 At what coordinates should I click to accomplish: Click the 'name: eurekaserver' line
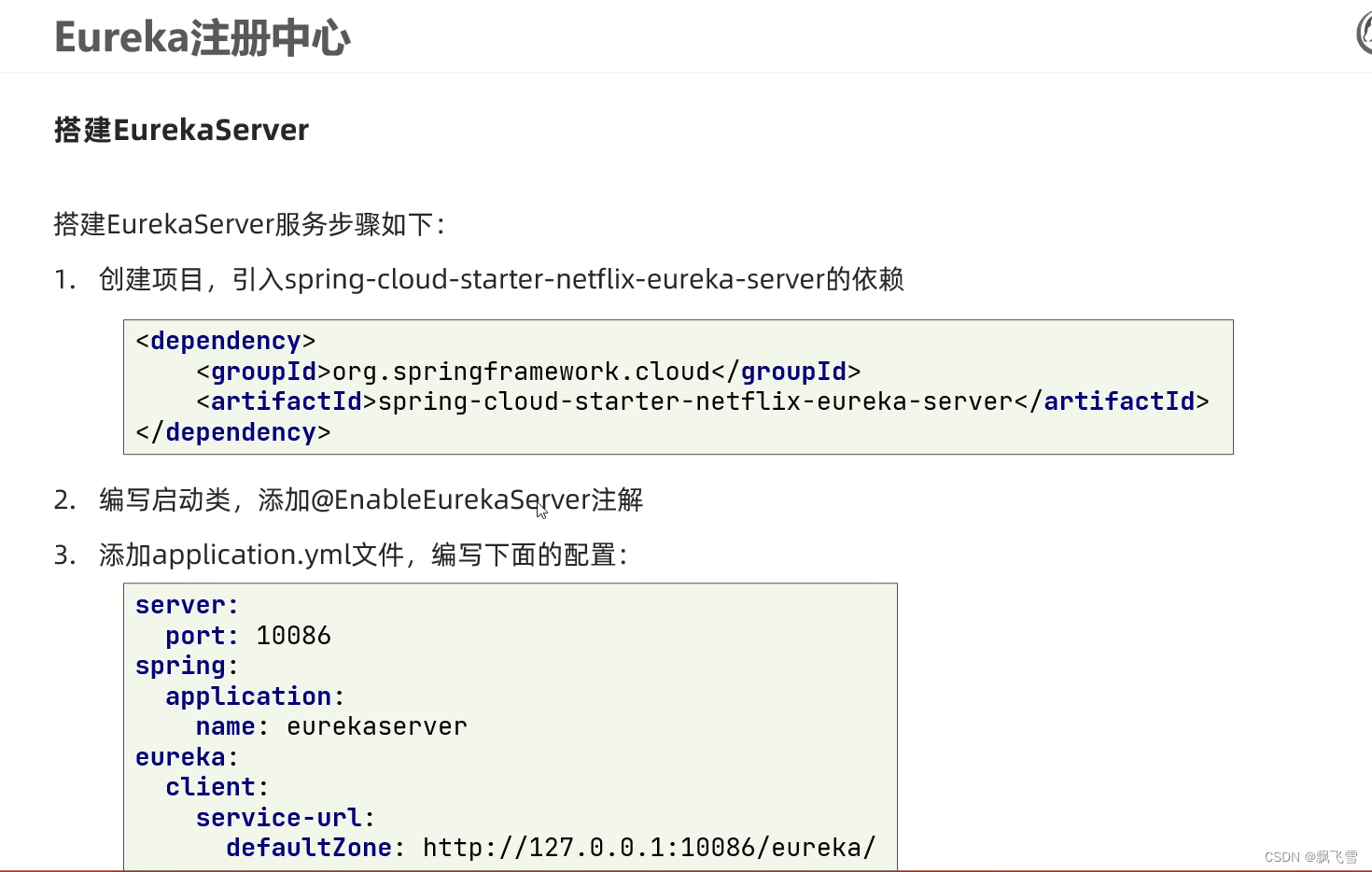pyautogui.click(x=331, y=726)
